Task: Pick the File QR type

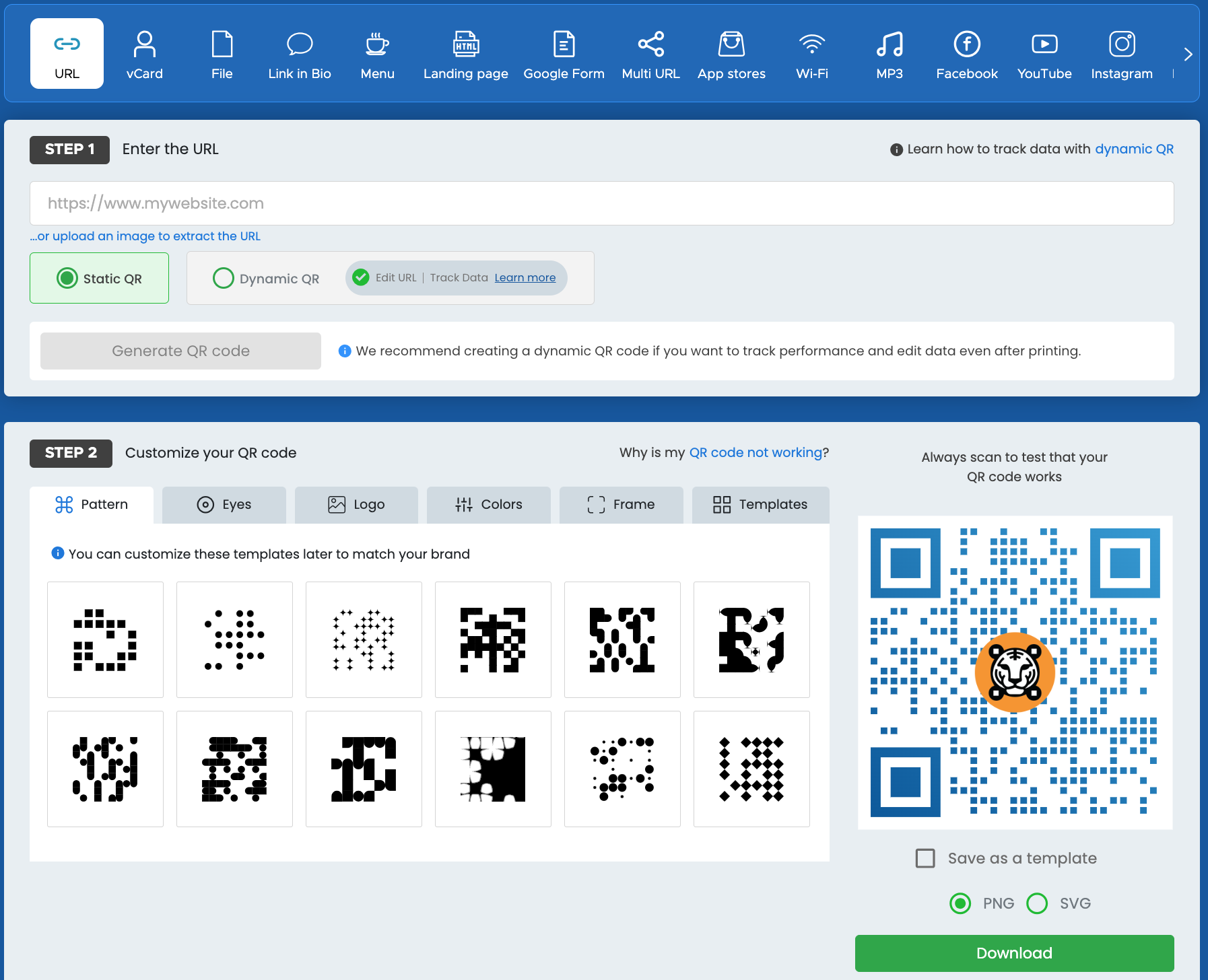Action: [222, 54]
